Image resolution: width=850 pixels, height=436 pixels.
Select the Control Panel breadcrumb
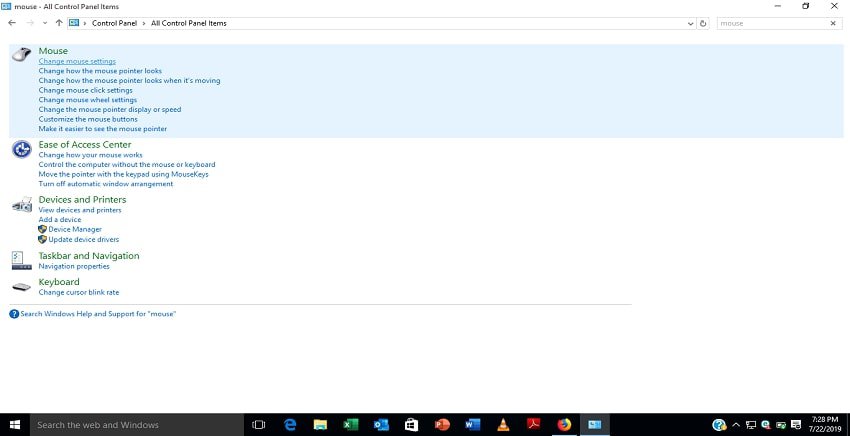114,23
